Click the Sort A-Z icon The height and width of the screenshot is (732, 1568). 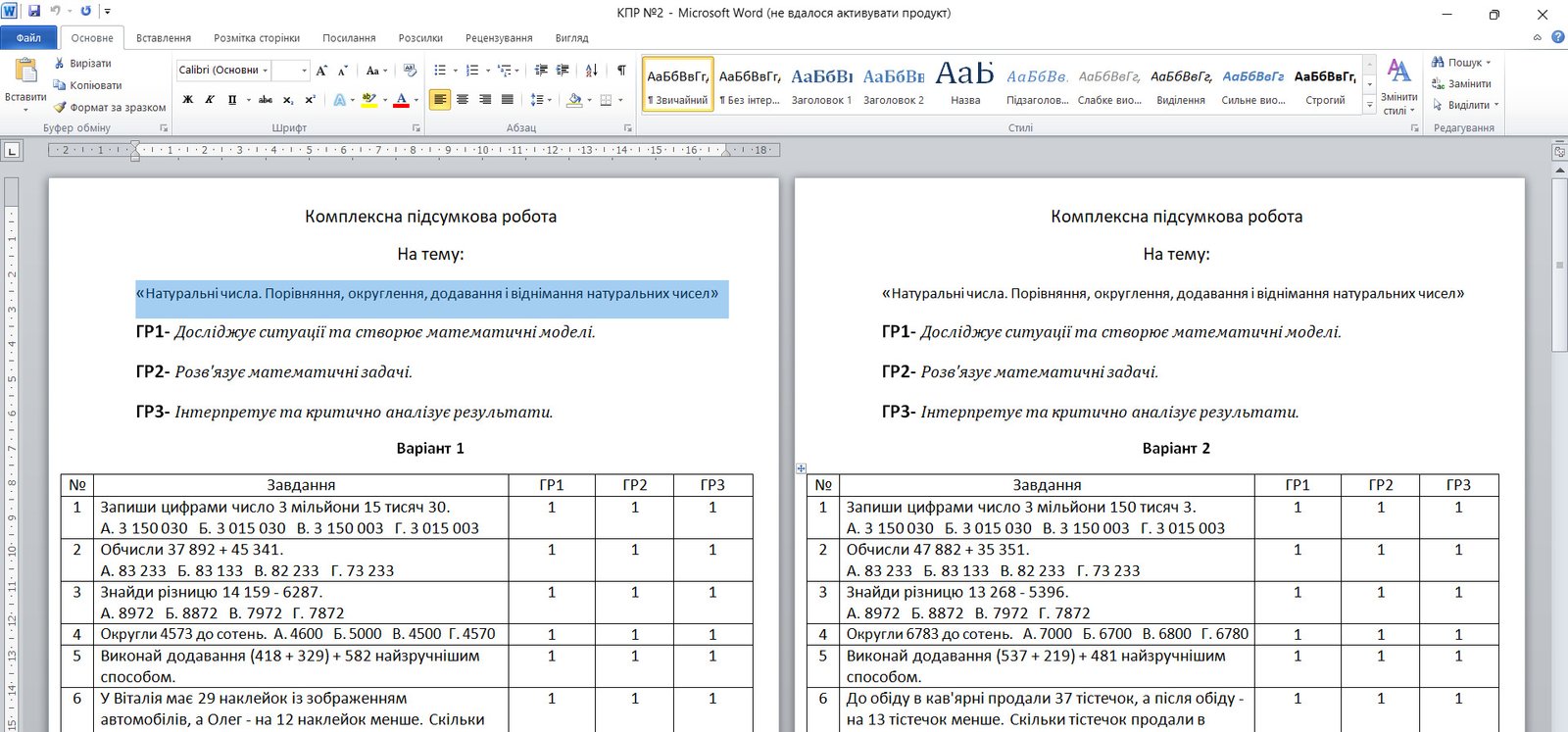click(591, 71)
